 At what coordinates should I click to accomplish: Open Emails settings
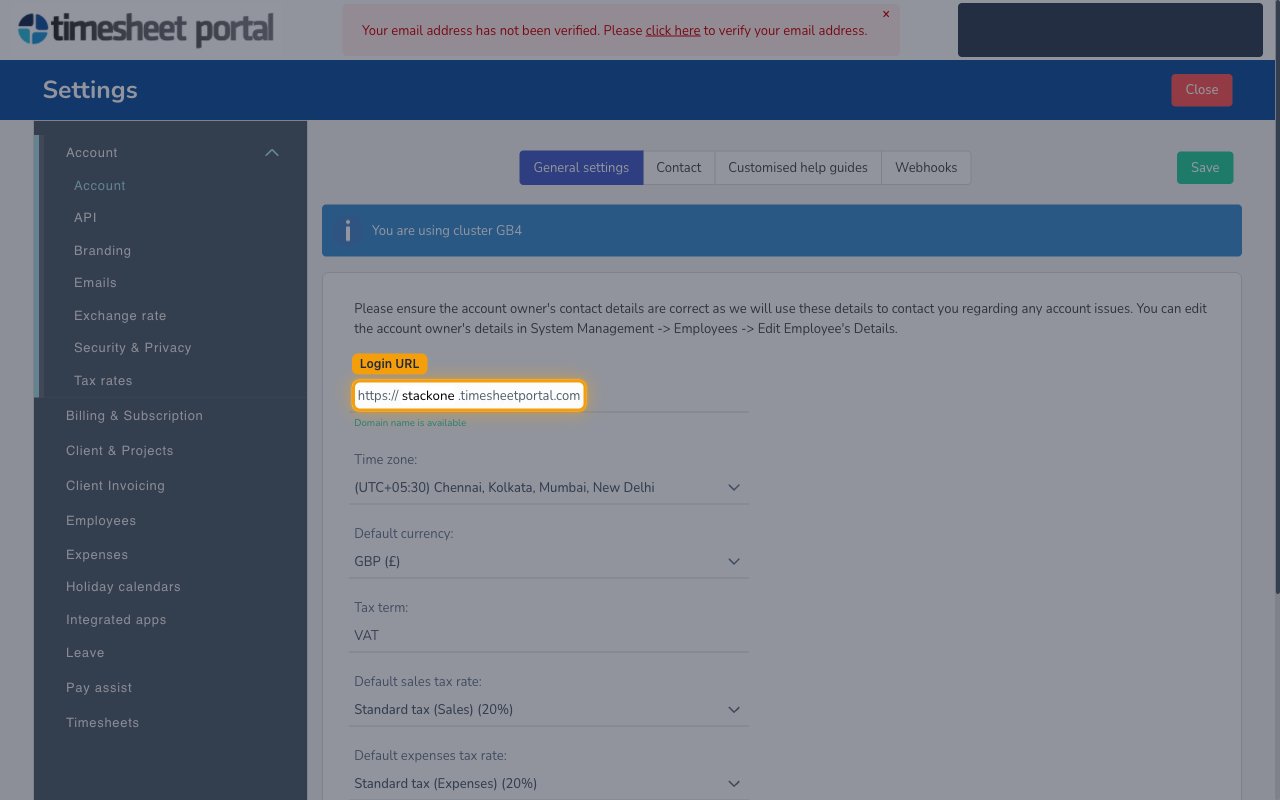point(95,283)
